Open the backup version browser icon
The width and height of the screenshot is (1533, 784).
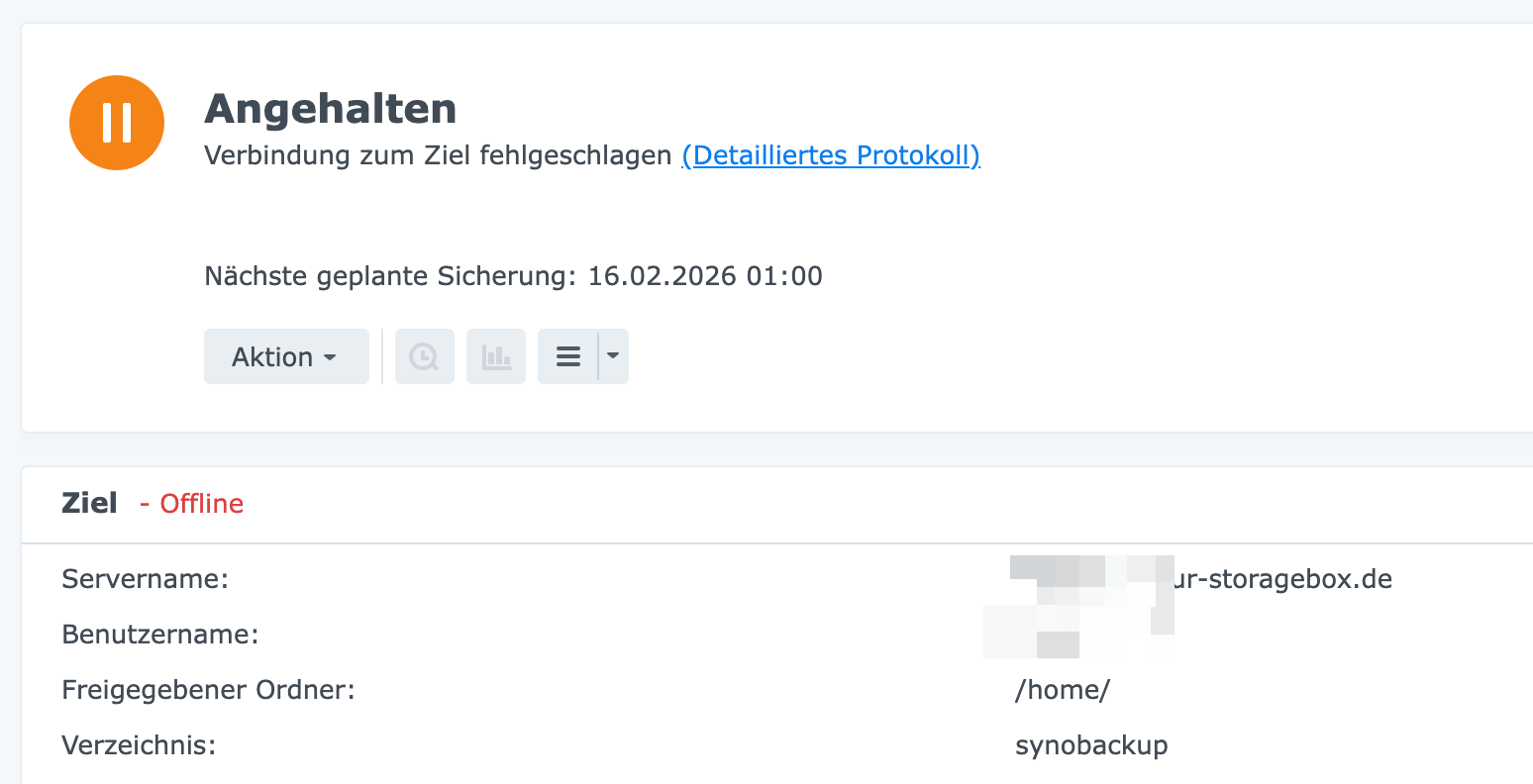pyautogui.click(x=424, y=356)
